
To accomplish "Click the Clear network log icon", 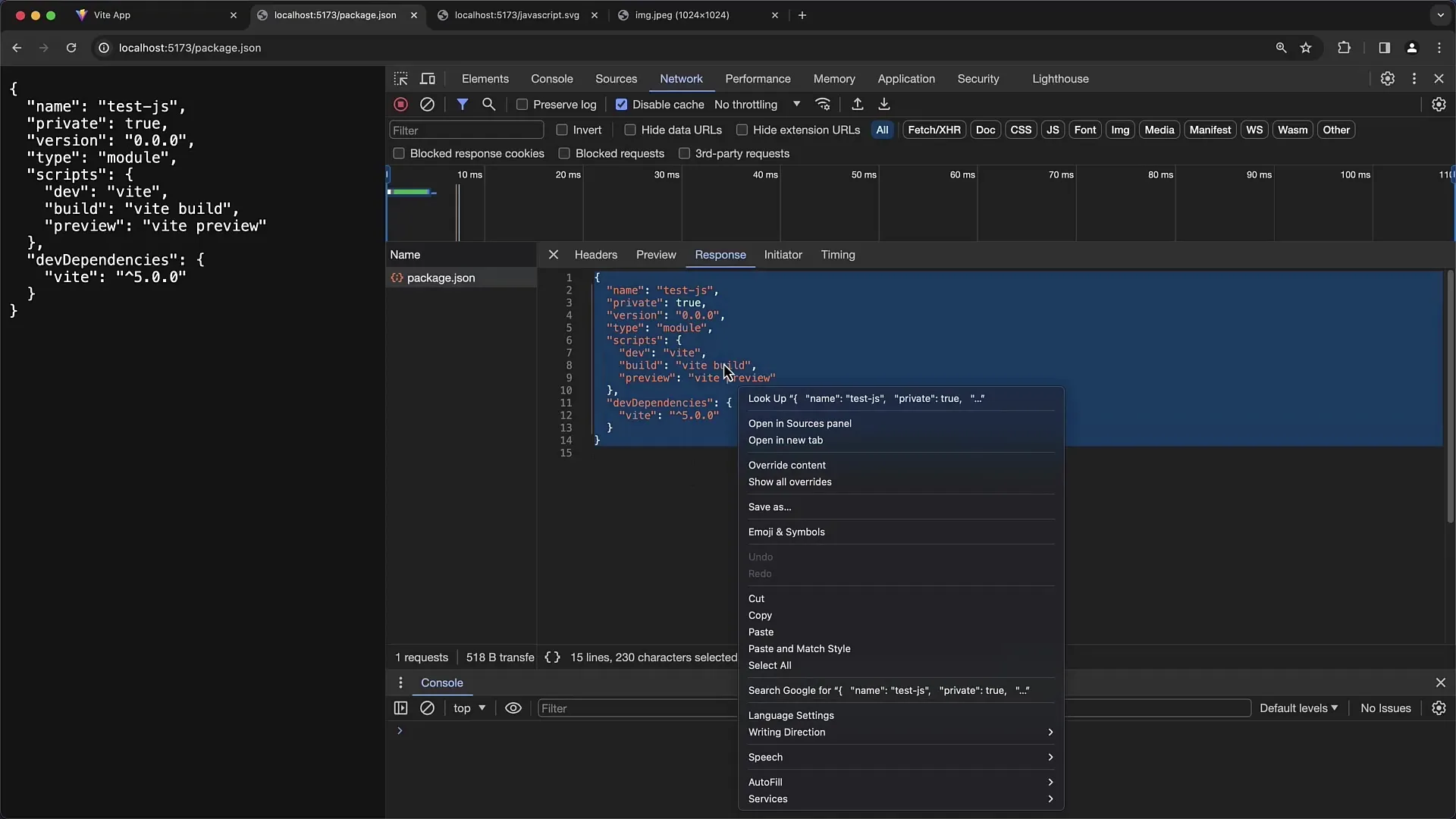I will (427, 104).
